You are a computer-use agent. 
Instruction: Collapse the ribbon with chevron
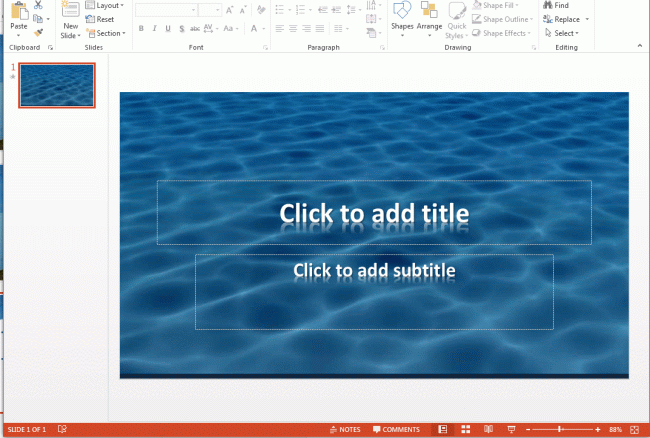(640, 46)
